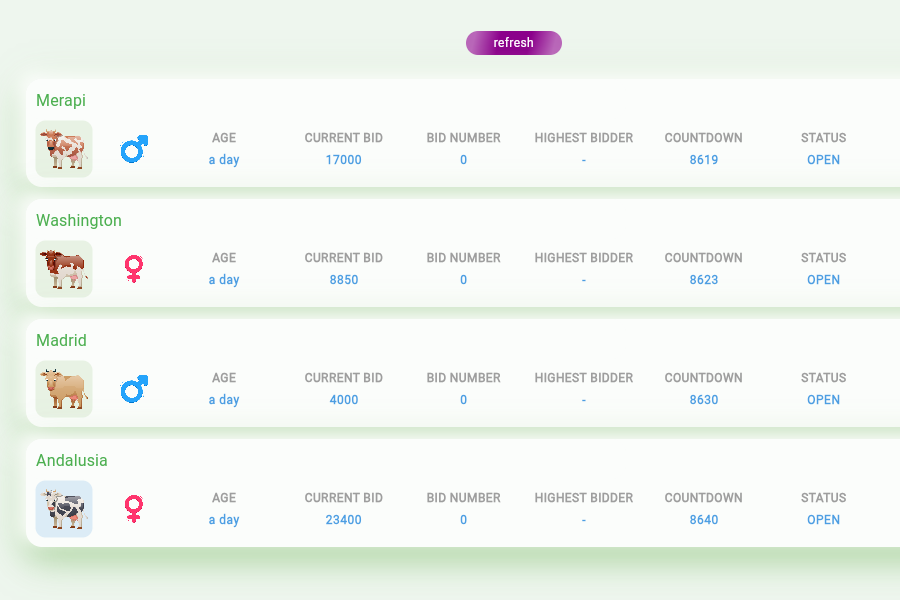Click Washington's countdown value 8623
Image resolution: width=900 pixels, height=600 pixels.
click(x=704, y=280)
